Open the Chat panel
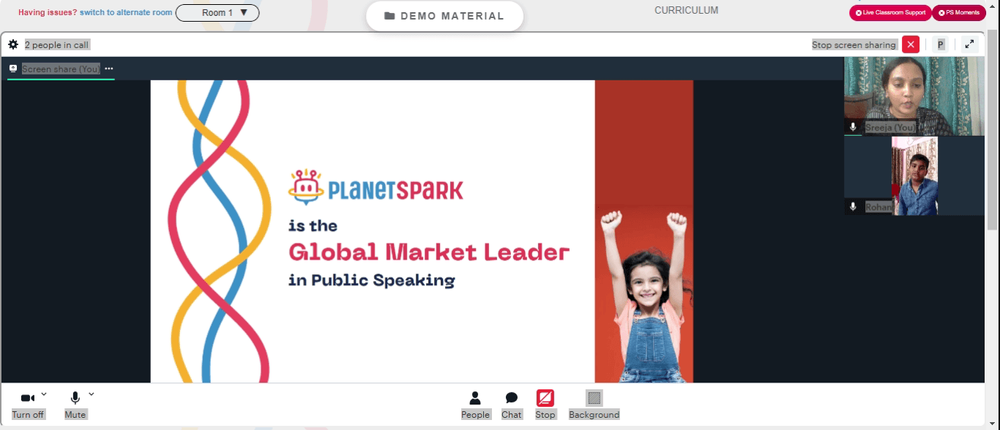This screenshot has width=1000, height=430. pos(511,405)
